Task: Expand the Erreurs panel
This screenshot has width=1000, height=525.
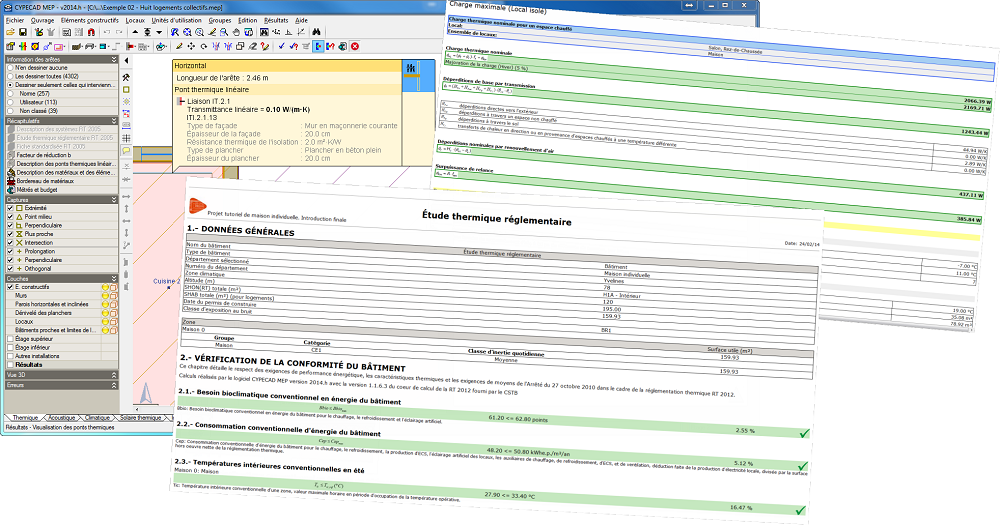Action: click(60, 384)
